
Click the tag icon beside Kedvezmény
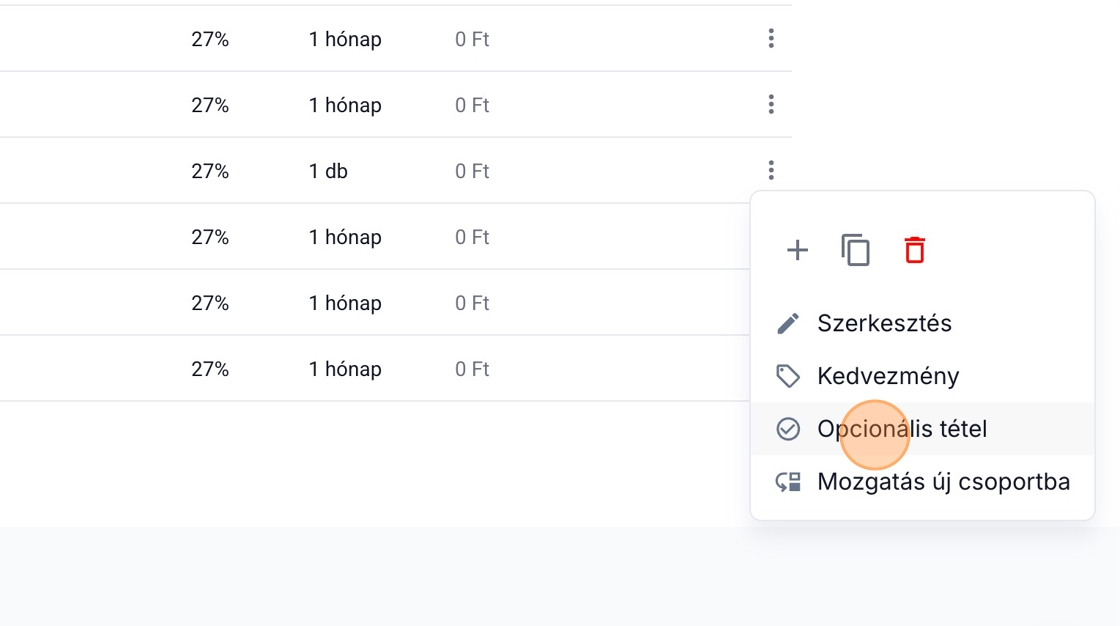tap(788, 376)
